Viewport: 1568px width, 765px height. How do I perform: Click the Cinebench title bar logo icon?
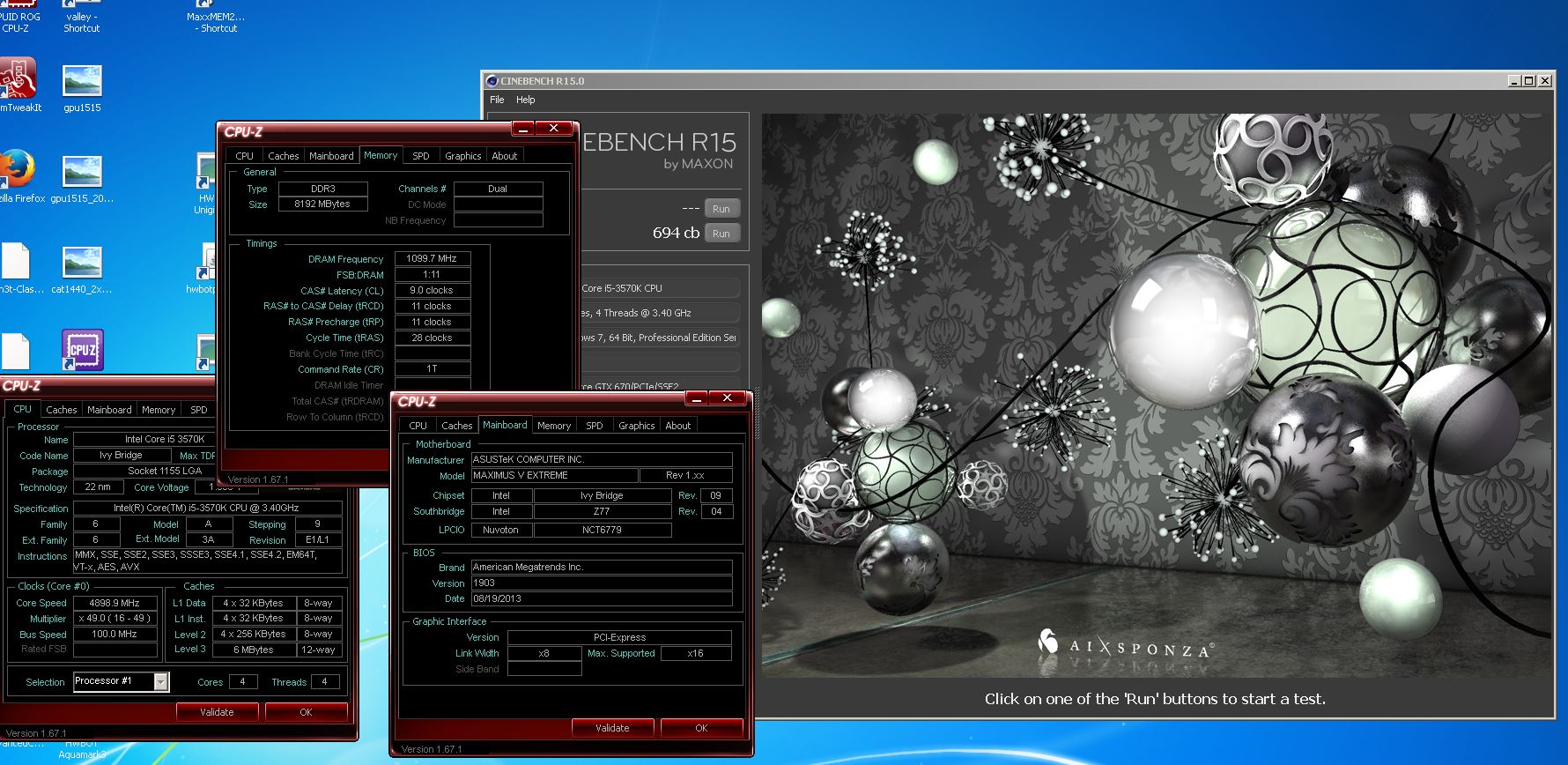(492, 80)
